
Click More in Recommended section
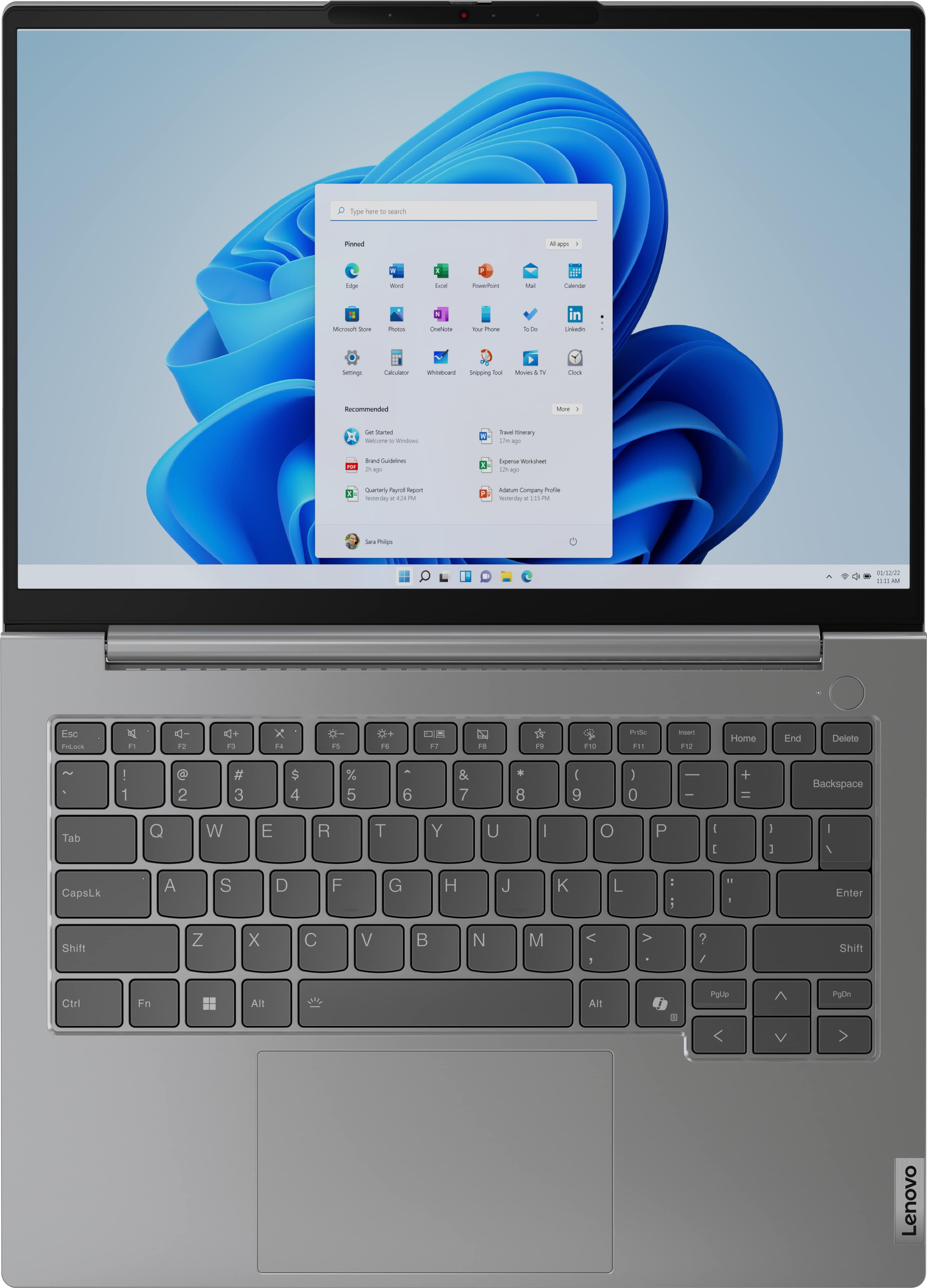567,409
